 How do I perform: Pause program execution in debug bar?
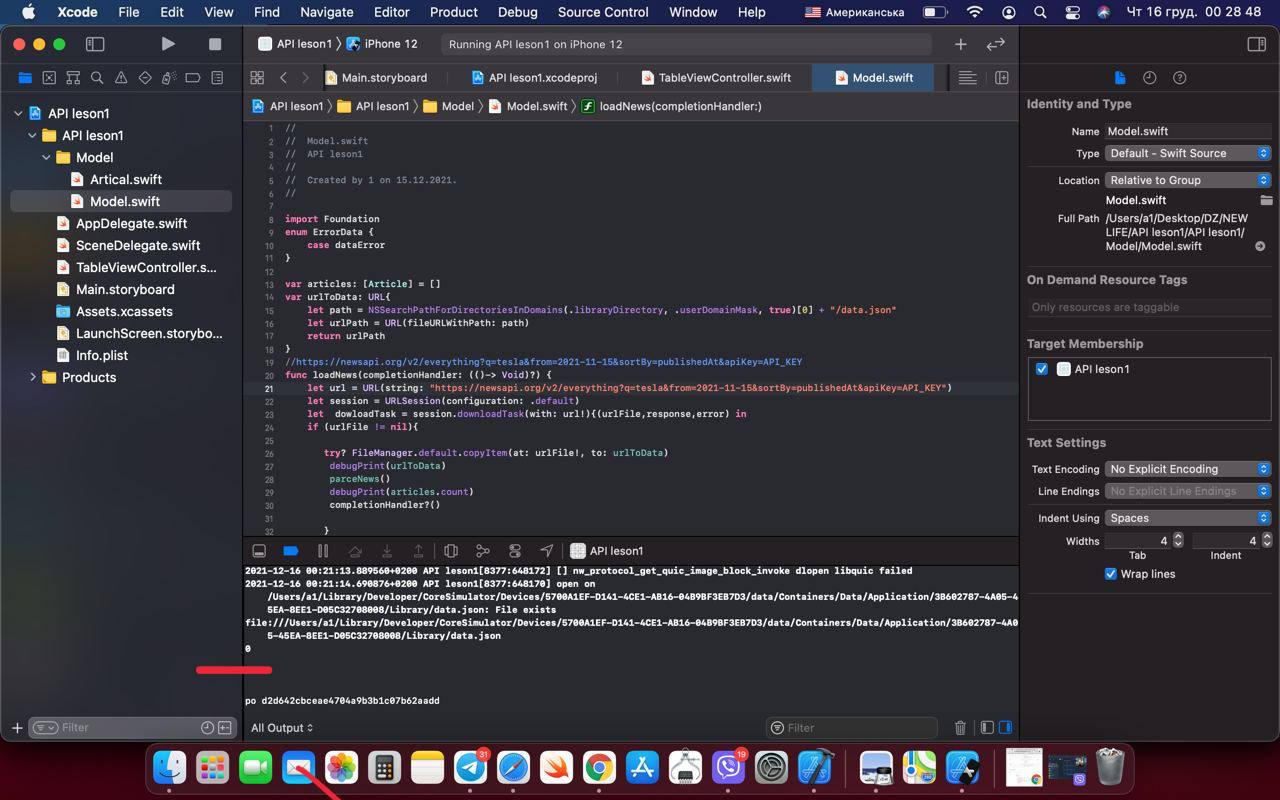point(323,551)
